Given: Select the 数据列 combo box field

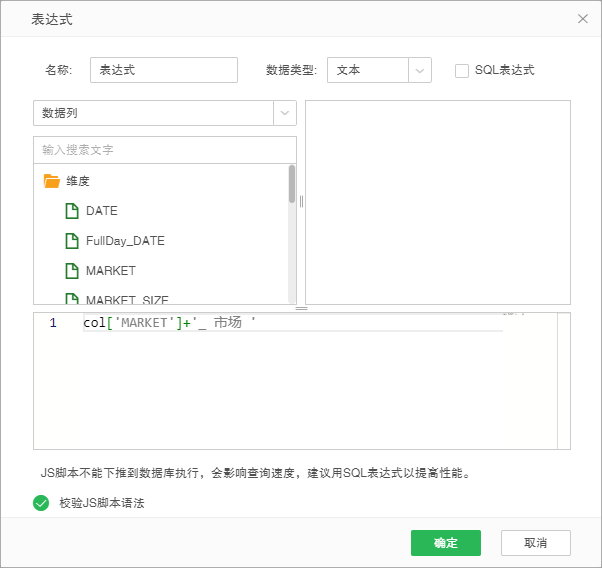Looking at the screenshot, I should (153, 113).
